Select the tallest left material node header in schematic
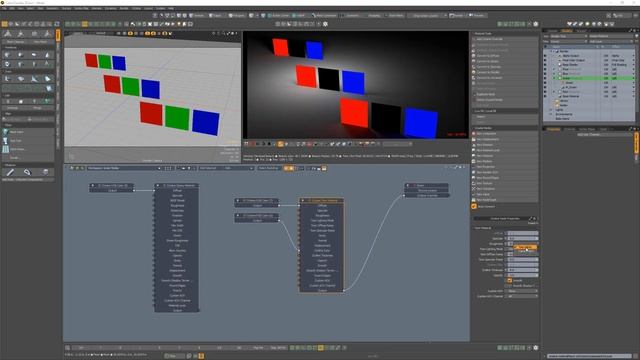 (177, 185)
